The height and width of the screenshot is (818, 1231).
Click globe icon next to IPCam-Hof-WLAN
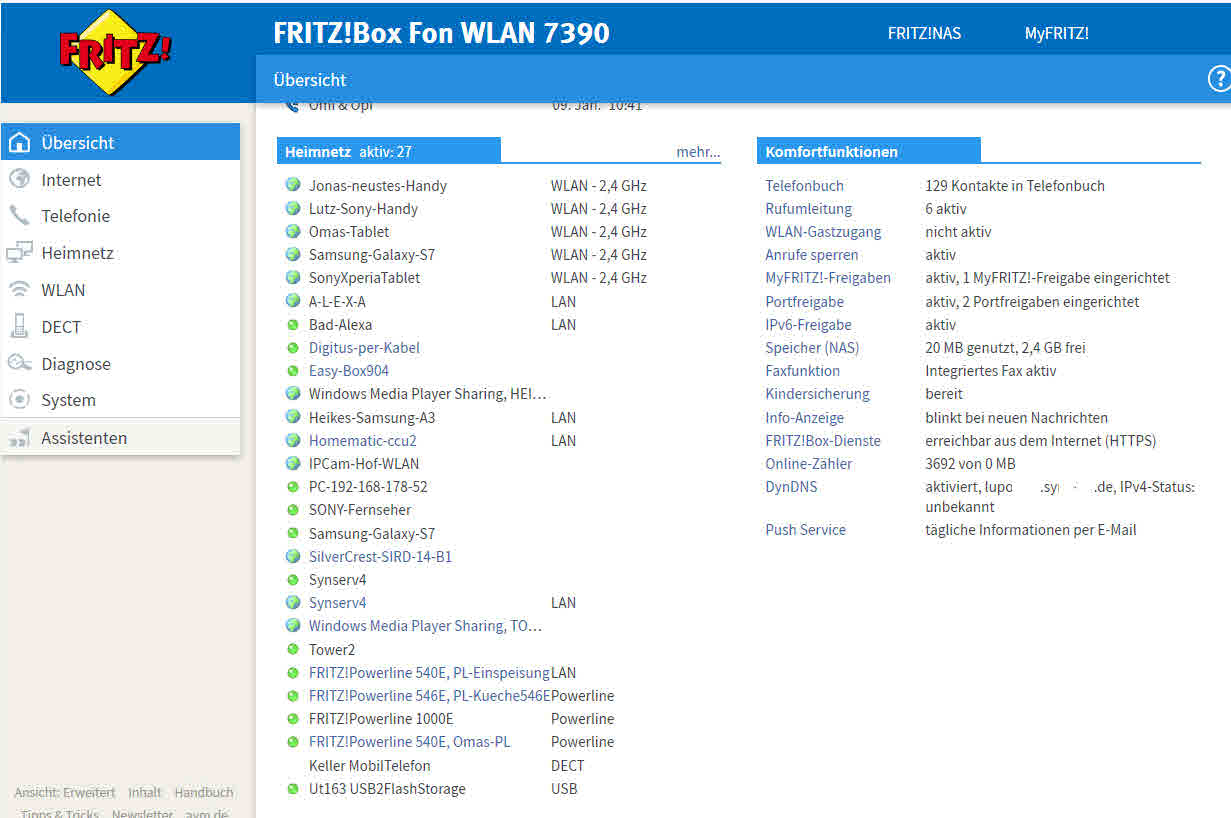click(293, 463)
